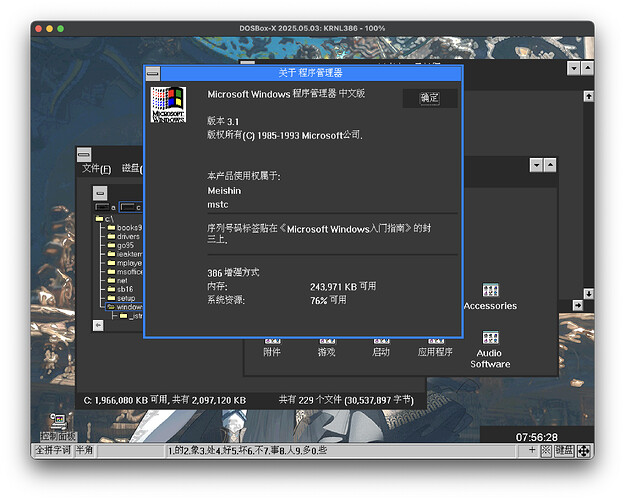Click the macOS green zoom button
Image resolution: width=625 pixels, height=499 pixels.
point(61,29)
